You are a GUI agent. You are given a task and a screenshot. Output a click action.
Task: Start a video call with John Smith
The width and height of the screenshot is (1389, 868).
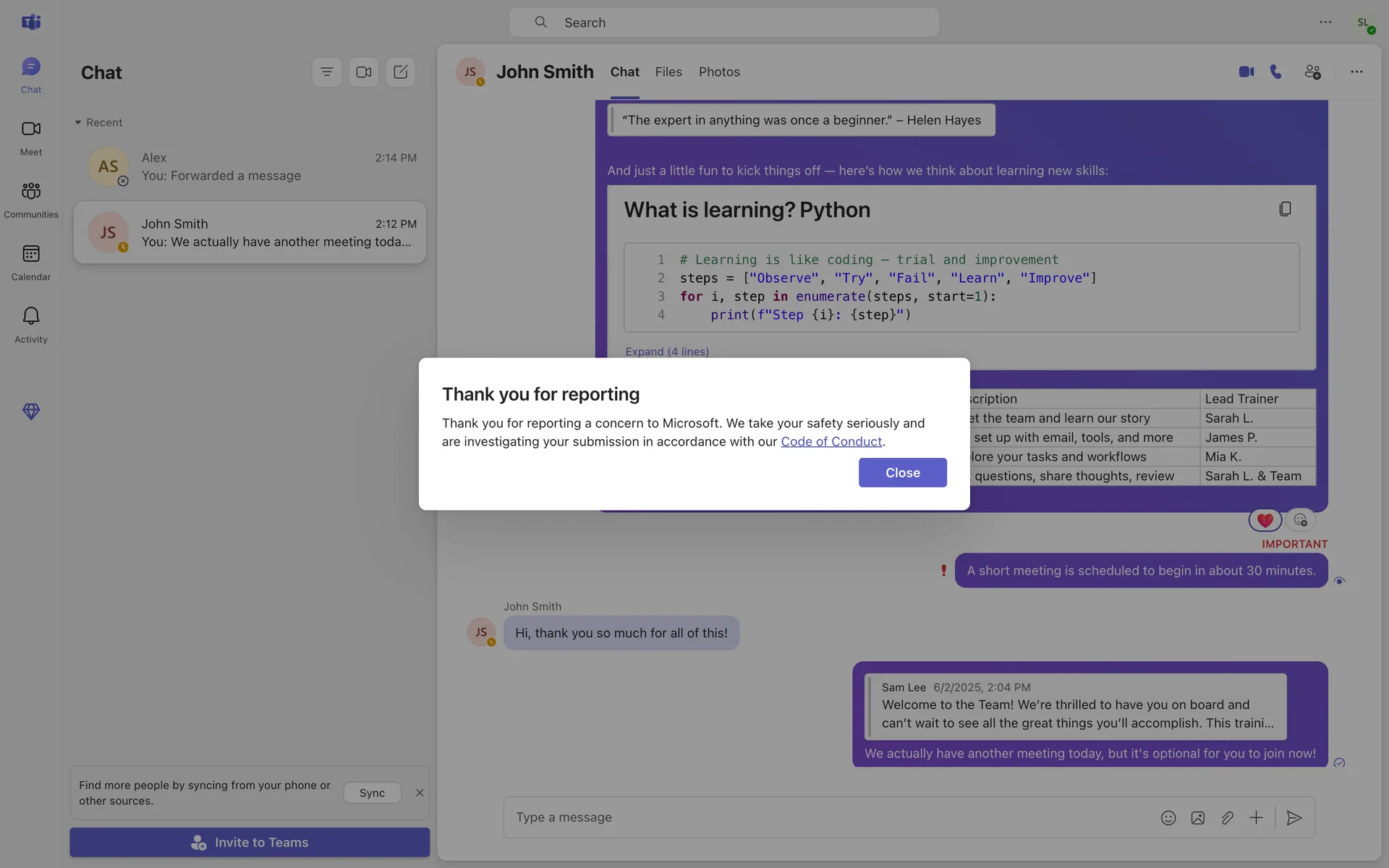click(x=1246, y=72)
